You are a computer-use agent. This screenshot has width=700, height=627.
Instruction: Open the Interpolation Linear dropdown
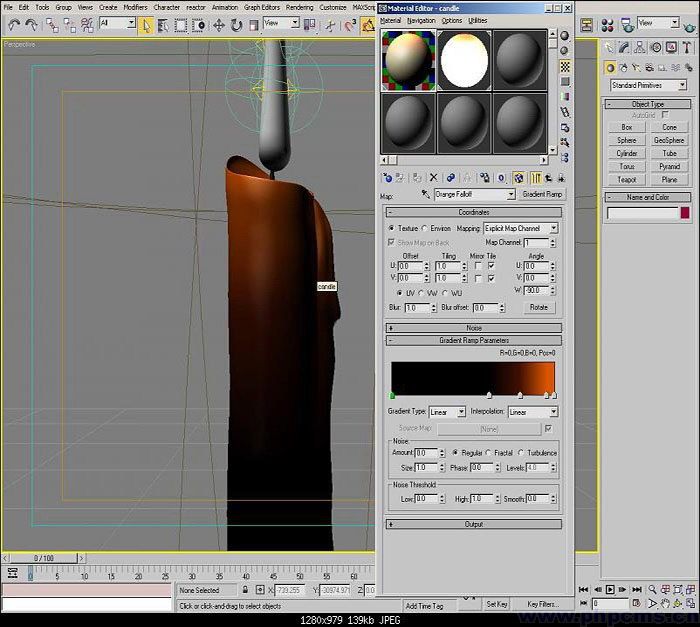(x=554, y=412)
